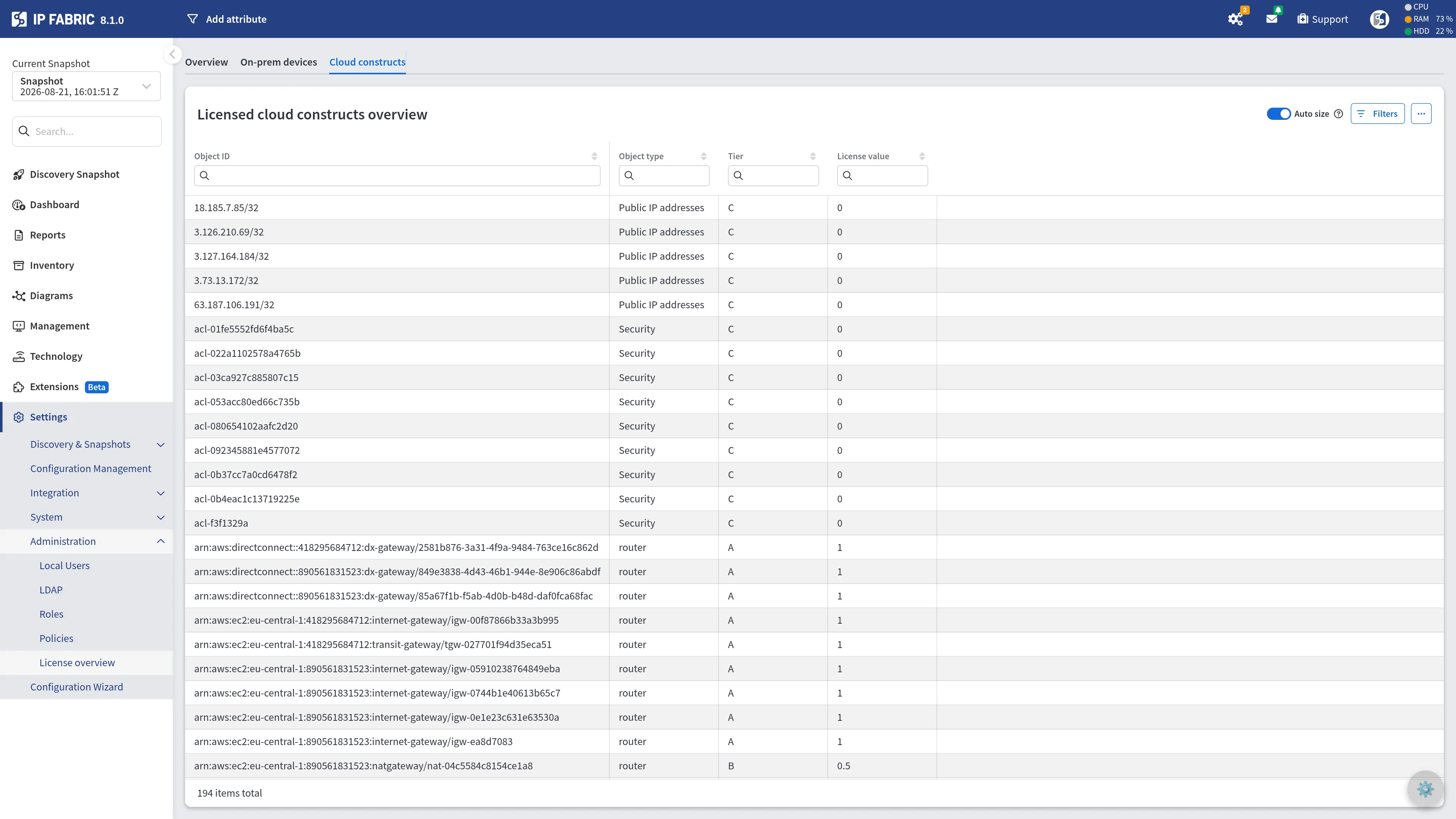The width and height of the screenshot is (1456, 819).
Task: Click the 18.185.7.85/32 object ID cell
Action: point(397,208)
